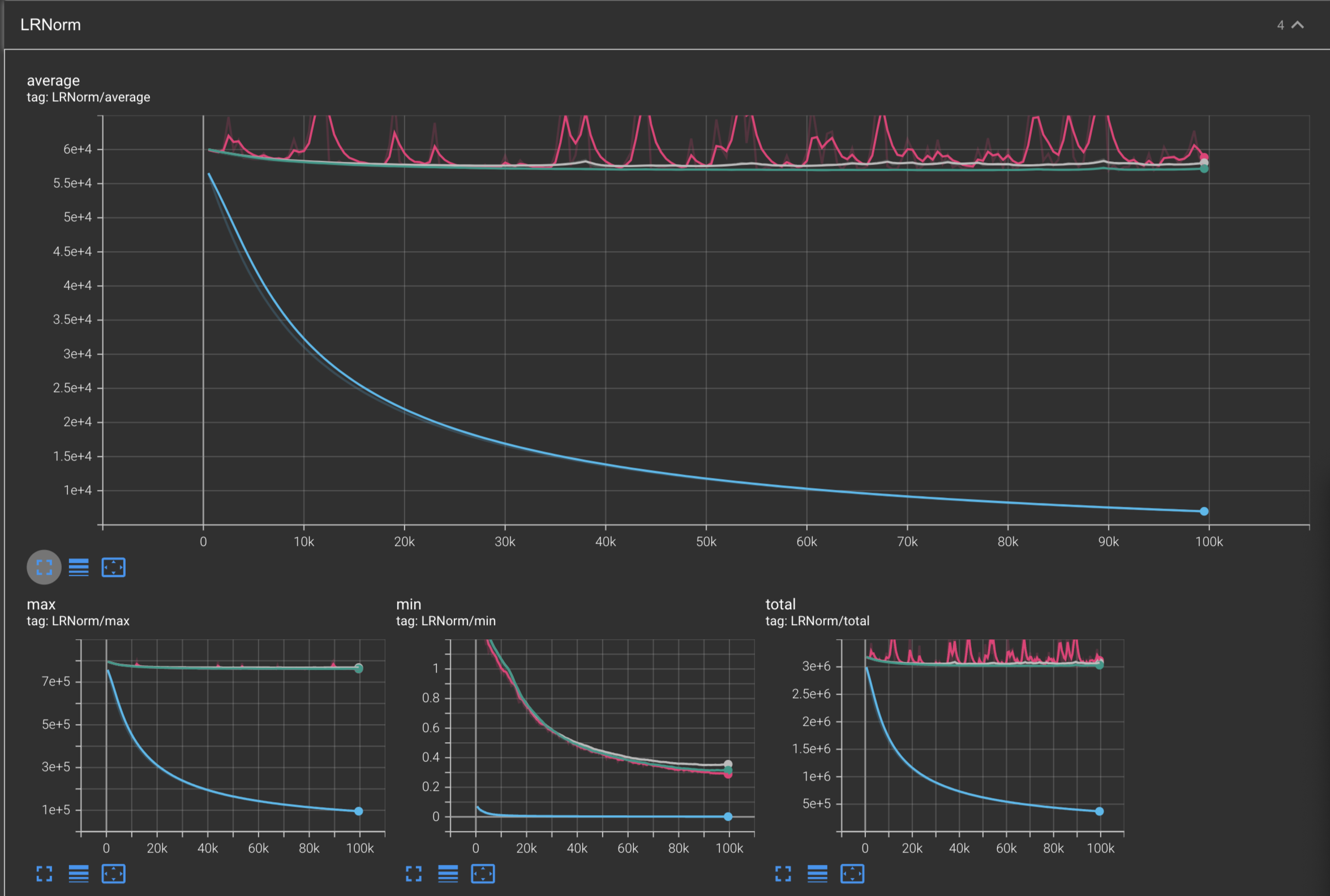Click the LRNorm section header title
This screenshot has height=896, width=1330.
(50, 24)
